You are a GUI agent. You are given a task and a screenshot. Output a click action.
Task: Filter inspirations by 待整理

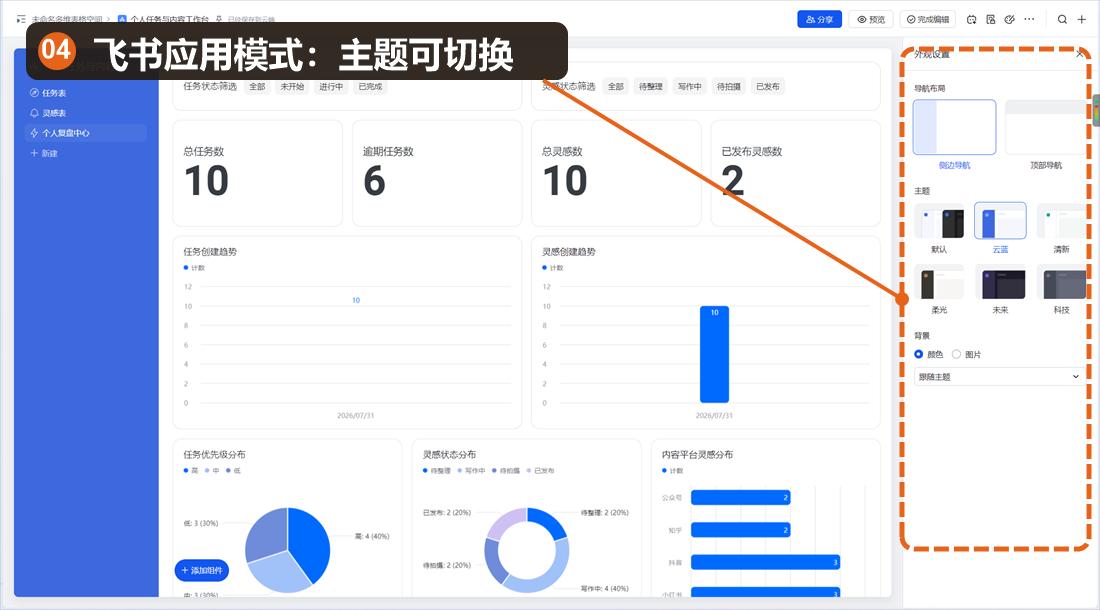650,86
